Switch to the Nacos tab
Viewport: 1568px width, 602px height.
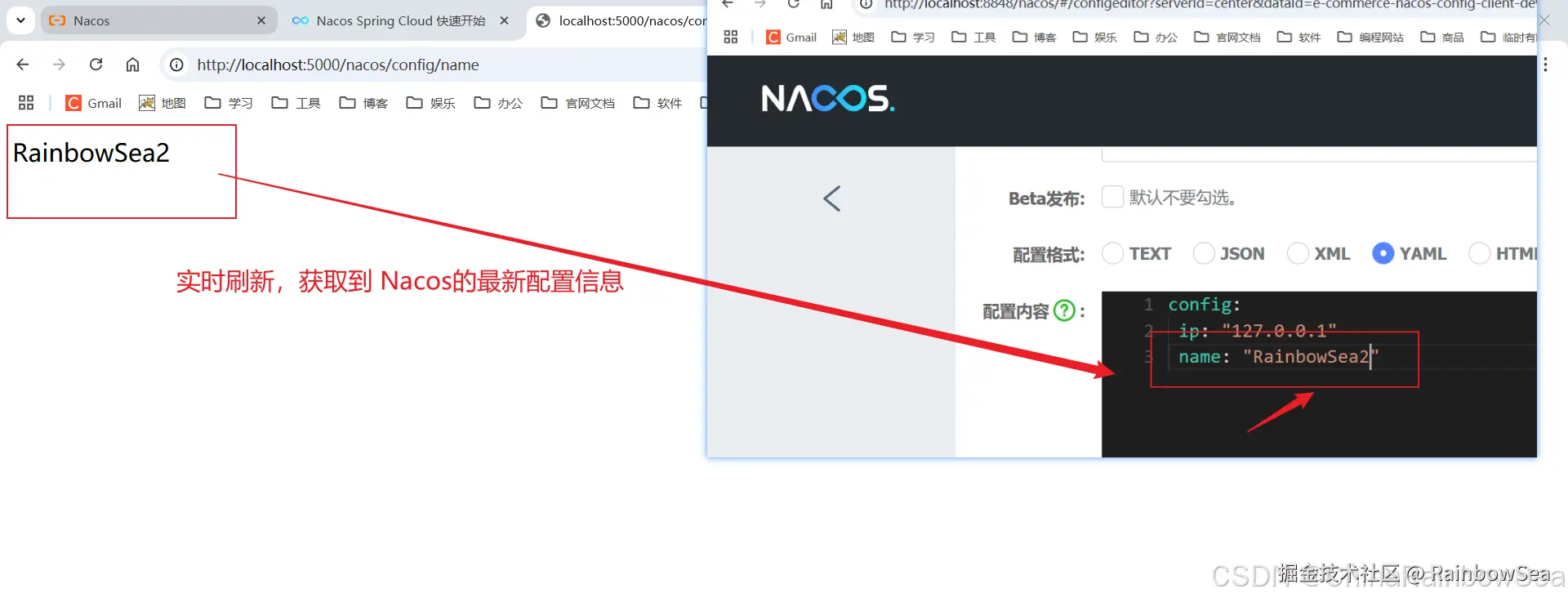point(159,20)
